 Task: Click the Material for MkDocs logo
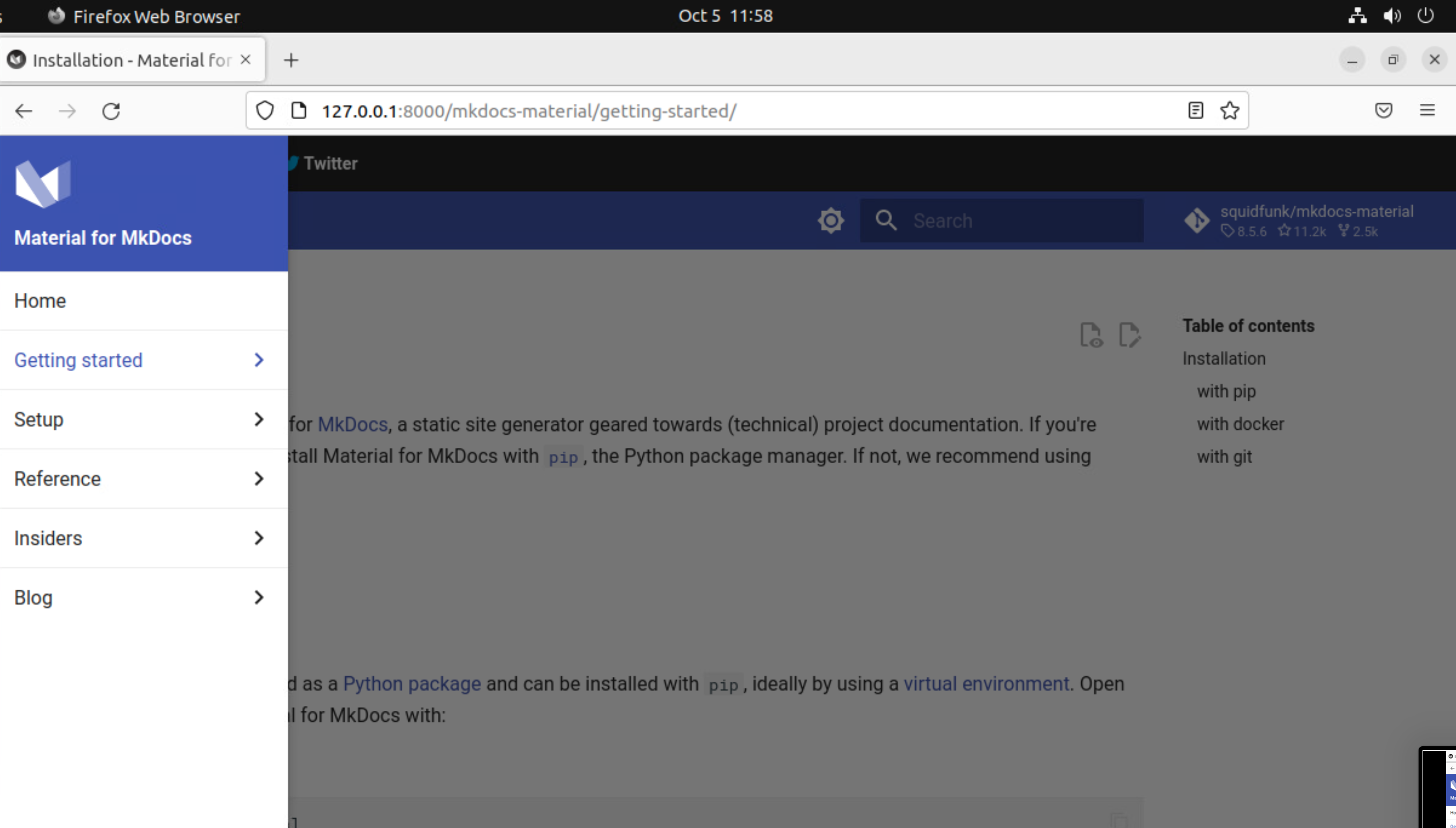pyautogui.click(x=43, y=184)
